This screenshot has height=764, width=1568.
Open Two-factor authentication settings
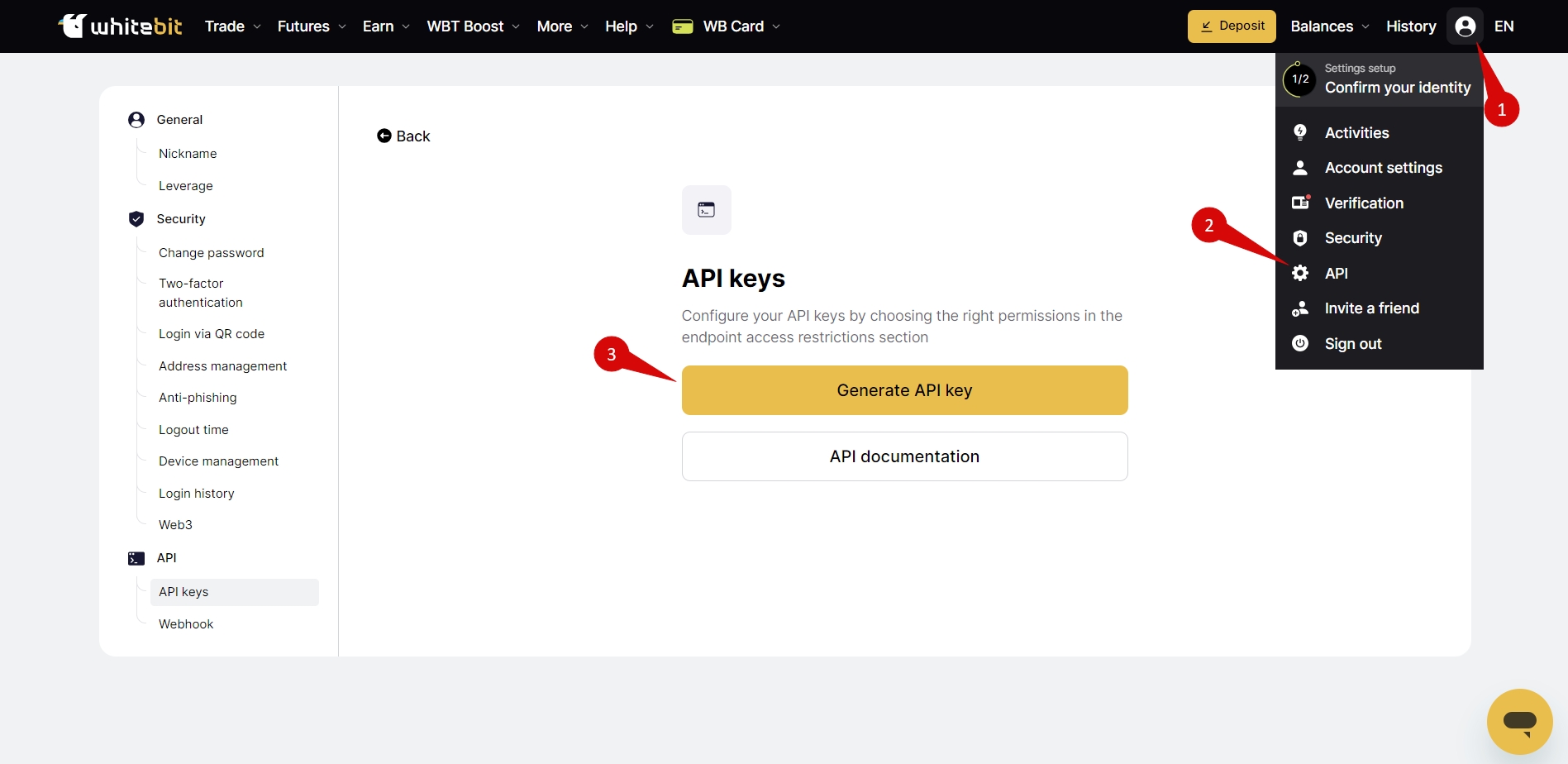[201, 293]
